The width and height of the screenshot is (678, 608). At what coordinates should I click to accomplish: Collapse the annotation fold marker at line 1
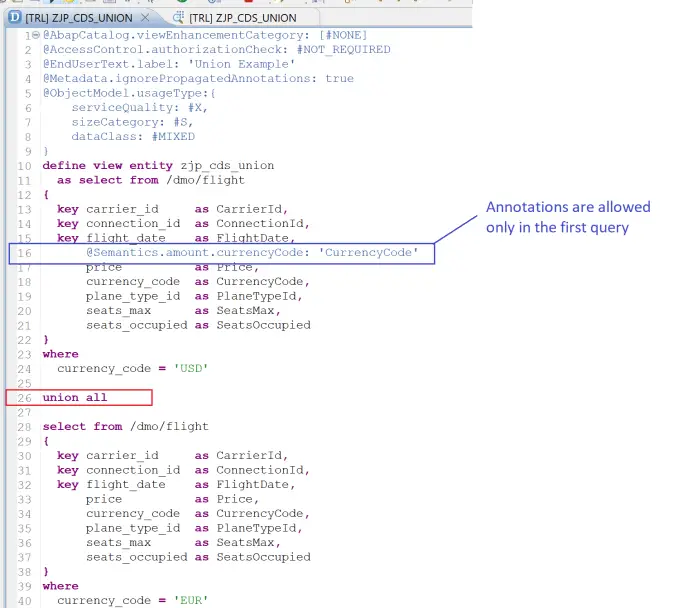point(36,35)
